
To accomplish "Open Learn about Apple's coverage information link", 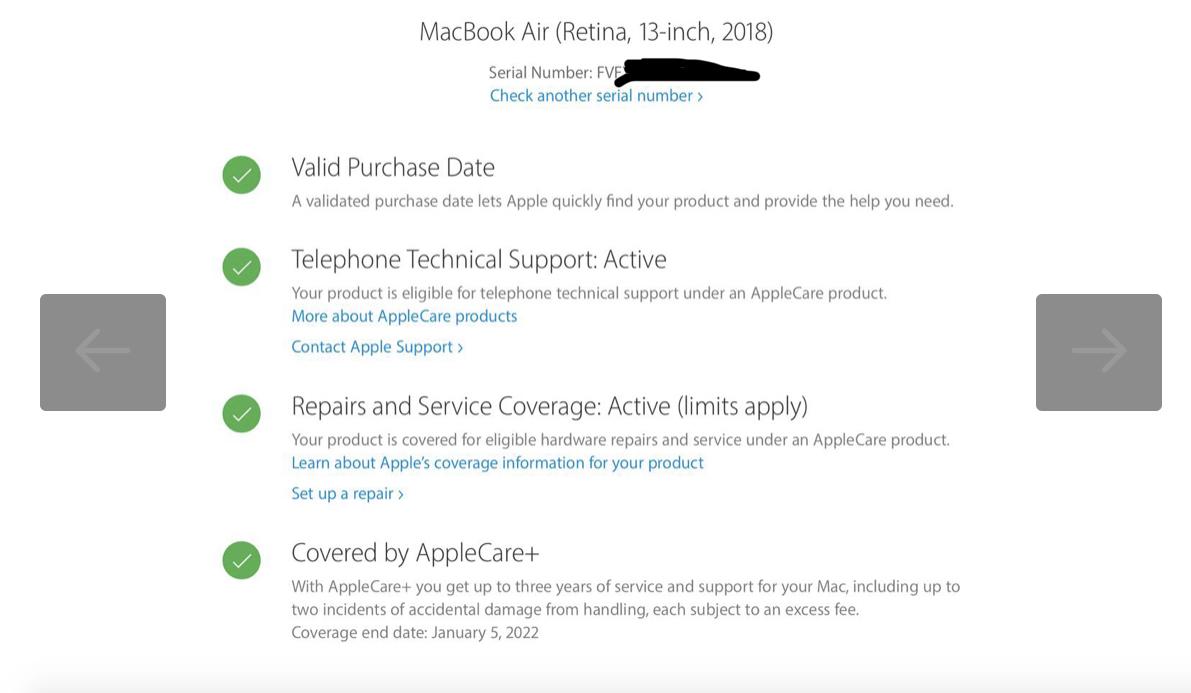I will 498,463.
